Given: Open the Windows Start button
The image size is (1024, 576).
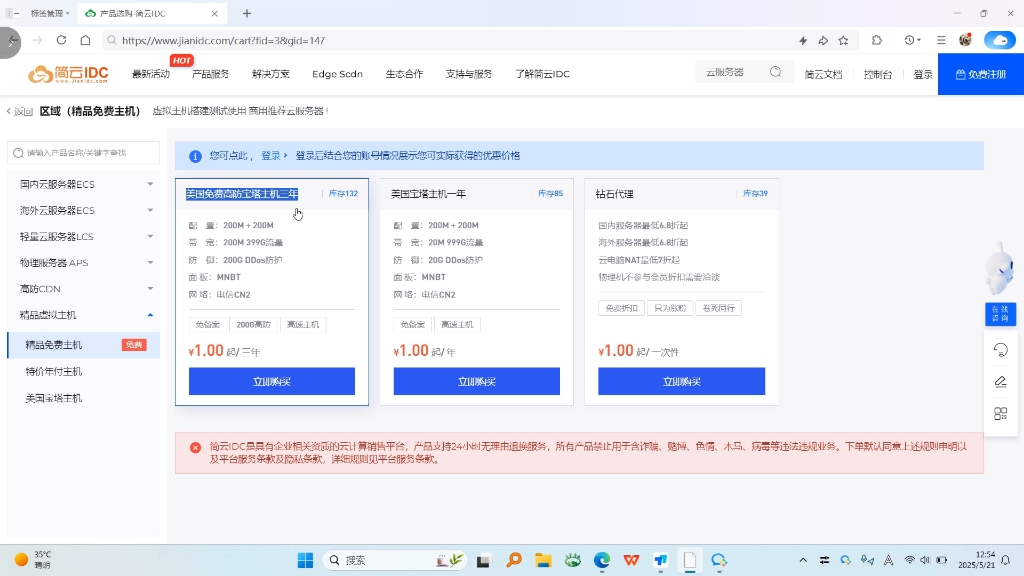Looking at the screenshot, I should pos(305,560).
